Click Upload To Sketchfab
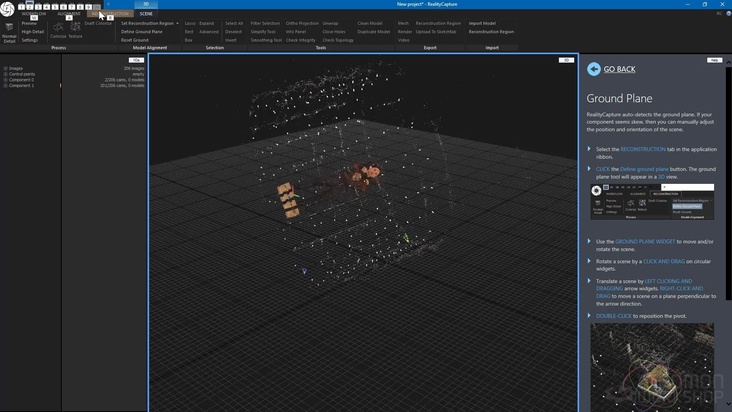732x412 pixels. click(x=436, y=32)
